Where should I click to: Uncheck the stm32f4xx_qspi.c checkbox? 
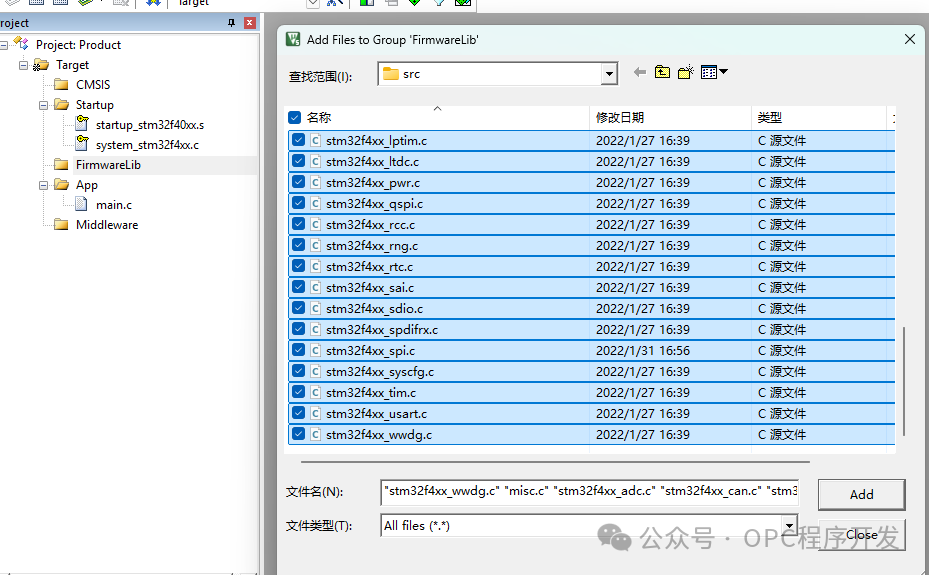(299, 203)
